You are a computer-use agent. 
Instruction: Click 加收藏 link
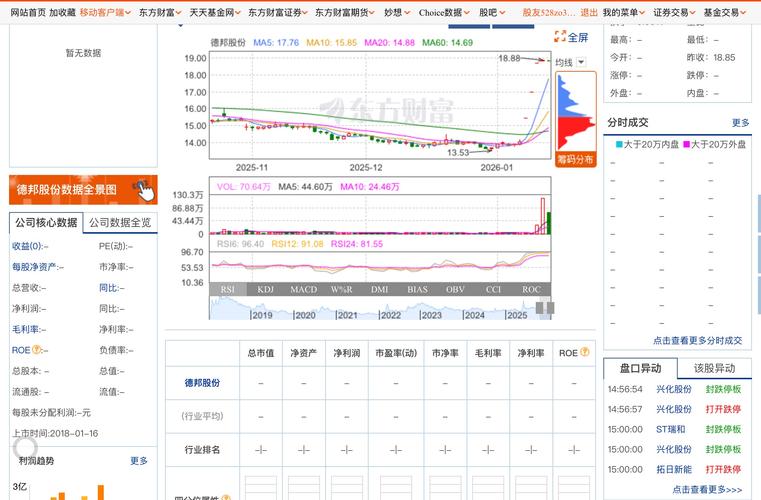click(62, 13)
